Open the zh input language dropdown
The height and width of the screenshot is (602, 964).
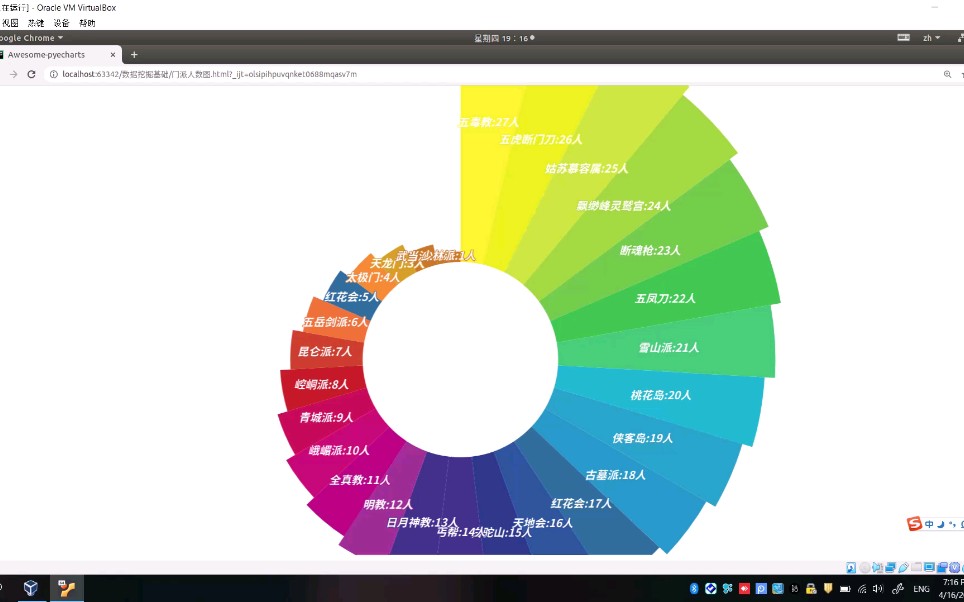point(931,38)
